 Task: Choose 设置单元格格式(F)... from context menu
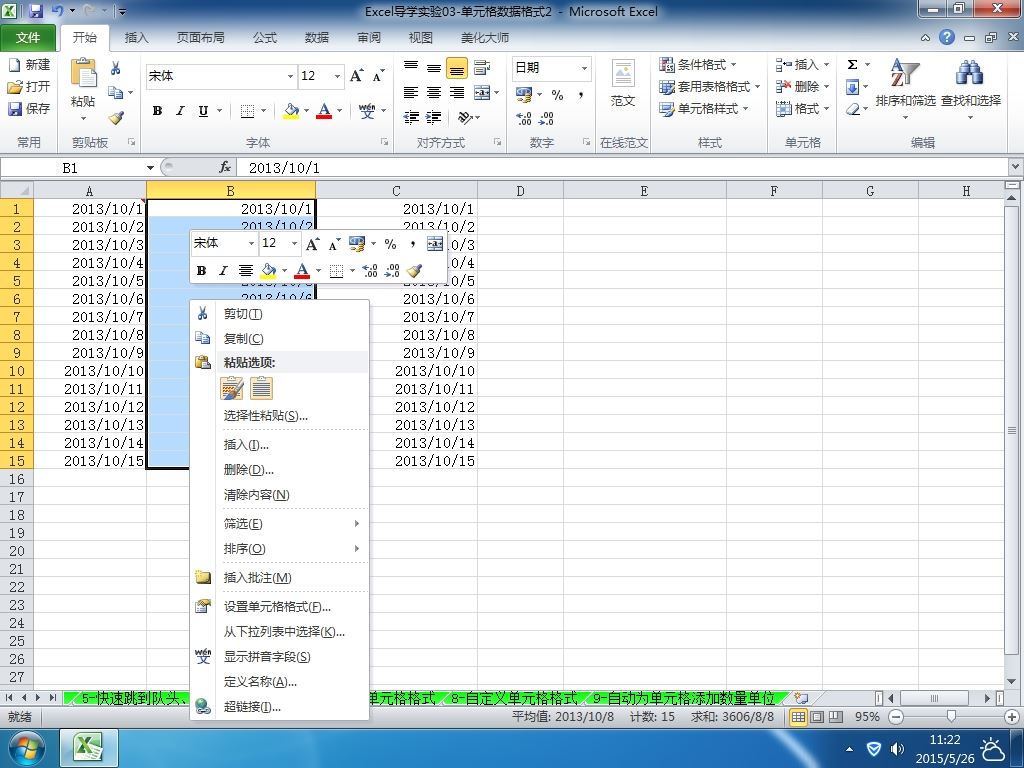coord(280,607)
